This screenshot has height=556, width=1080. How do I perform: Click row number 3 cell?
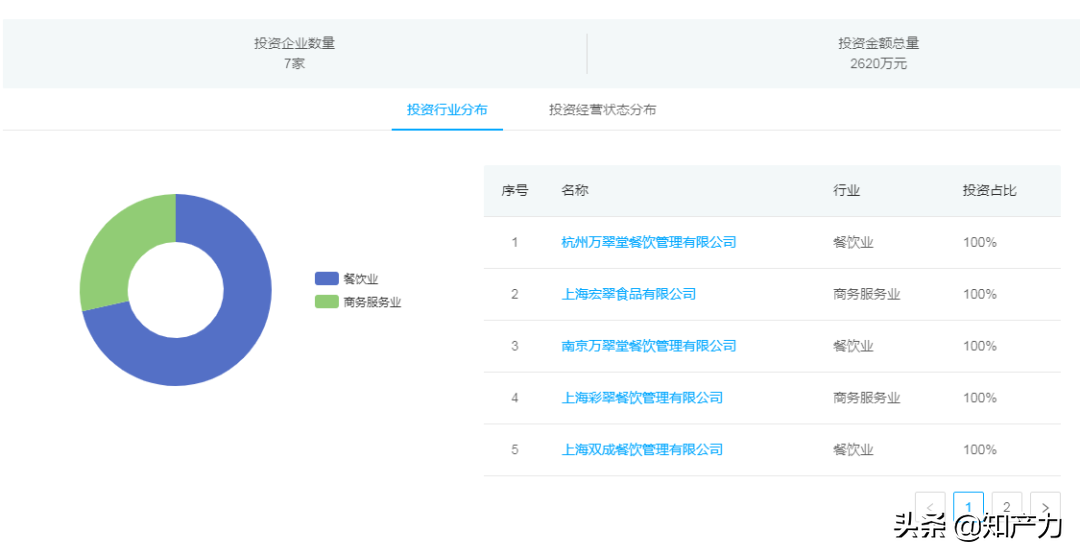(x=515, y=346)
